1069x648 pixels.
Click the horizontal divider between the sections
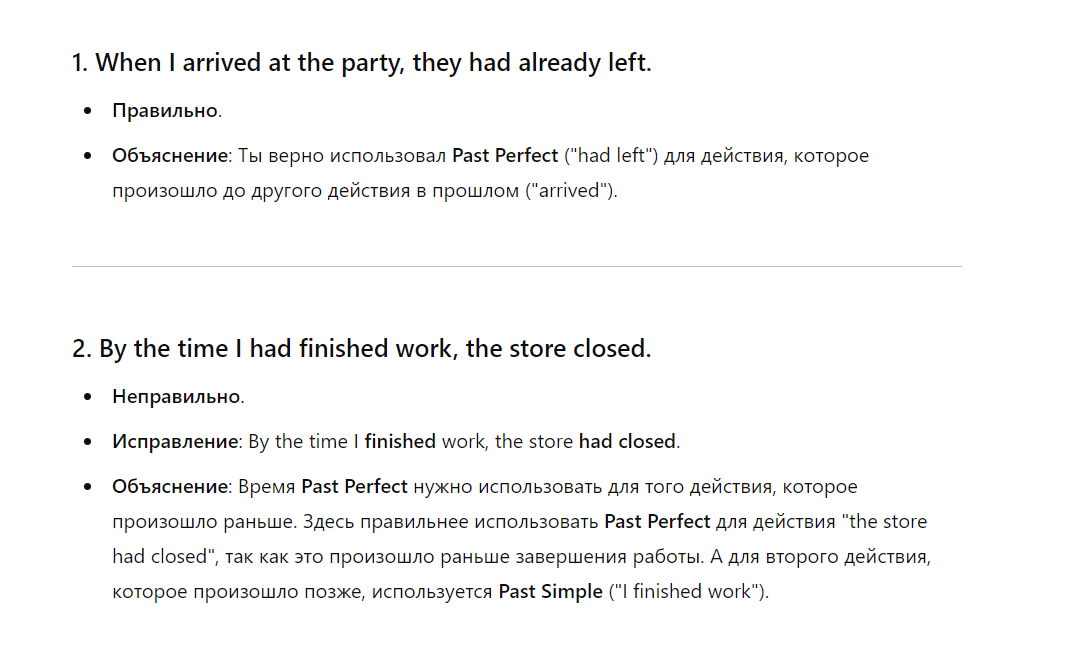click(x=516, y=267)
